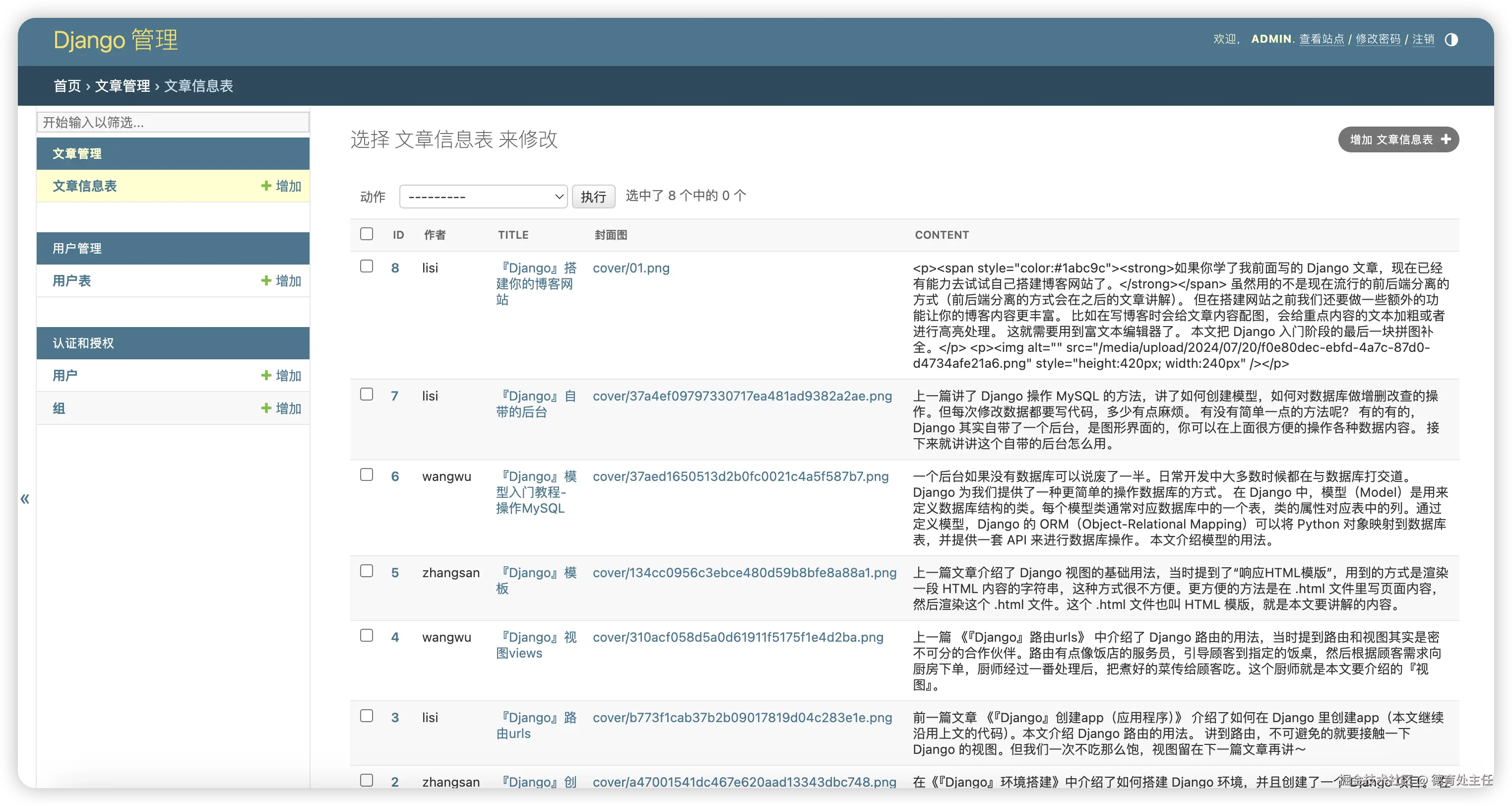
Task: Open the 动作 action dropdown
Action: (483, 197)
